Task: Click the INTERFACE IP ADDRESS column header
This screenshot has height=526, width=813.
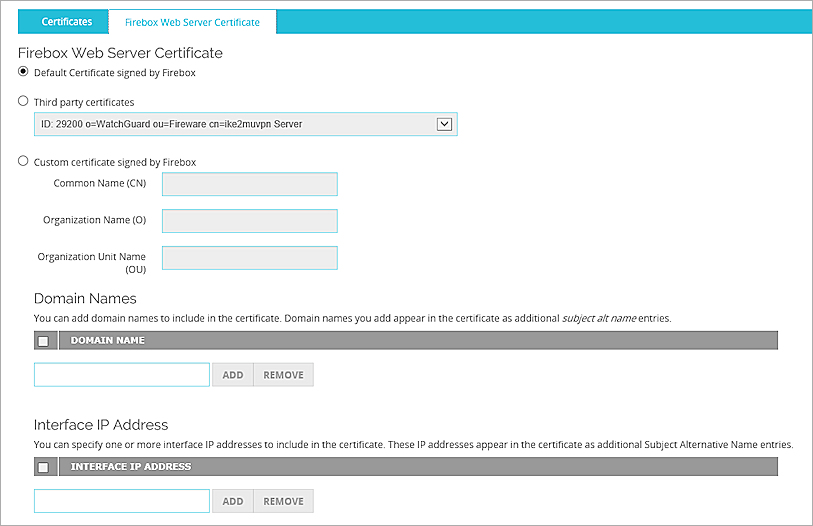Action: pyautogui.click(x=130, y=467)
